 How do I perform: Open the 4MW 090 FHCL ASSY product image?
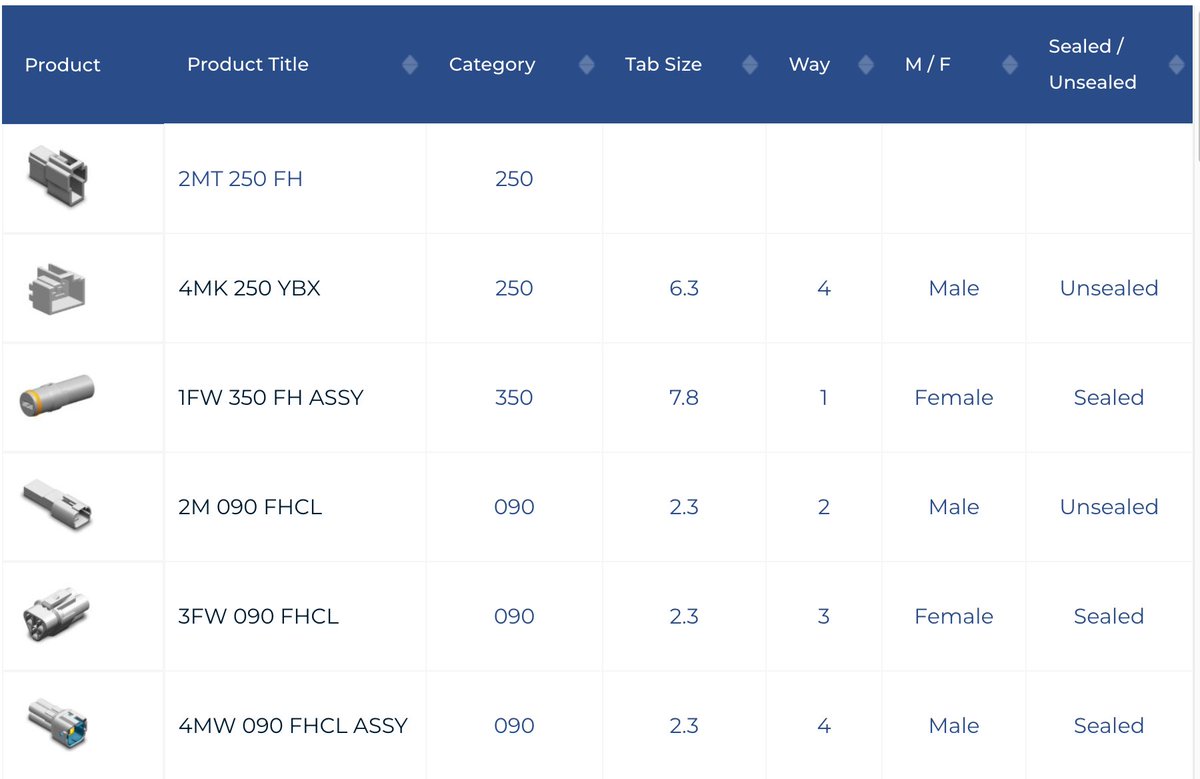coord(57,724)
